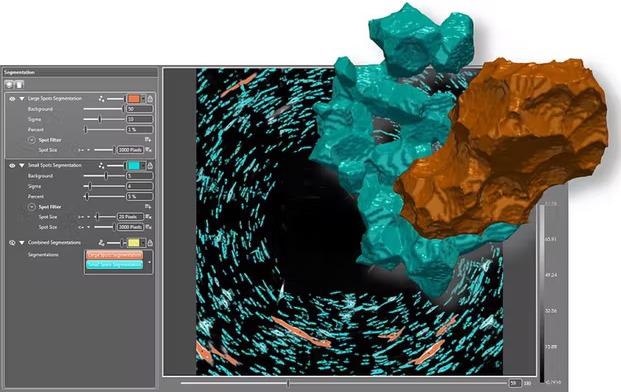Viewport: 621px width, 392px height.
Task: Click the Percent slider under Large Spots Segmentation
Action: [x=104, y=129]
